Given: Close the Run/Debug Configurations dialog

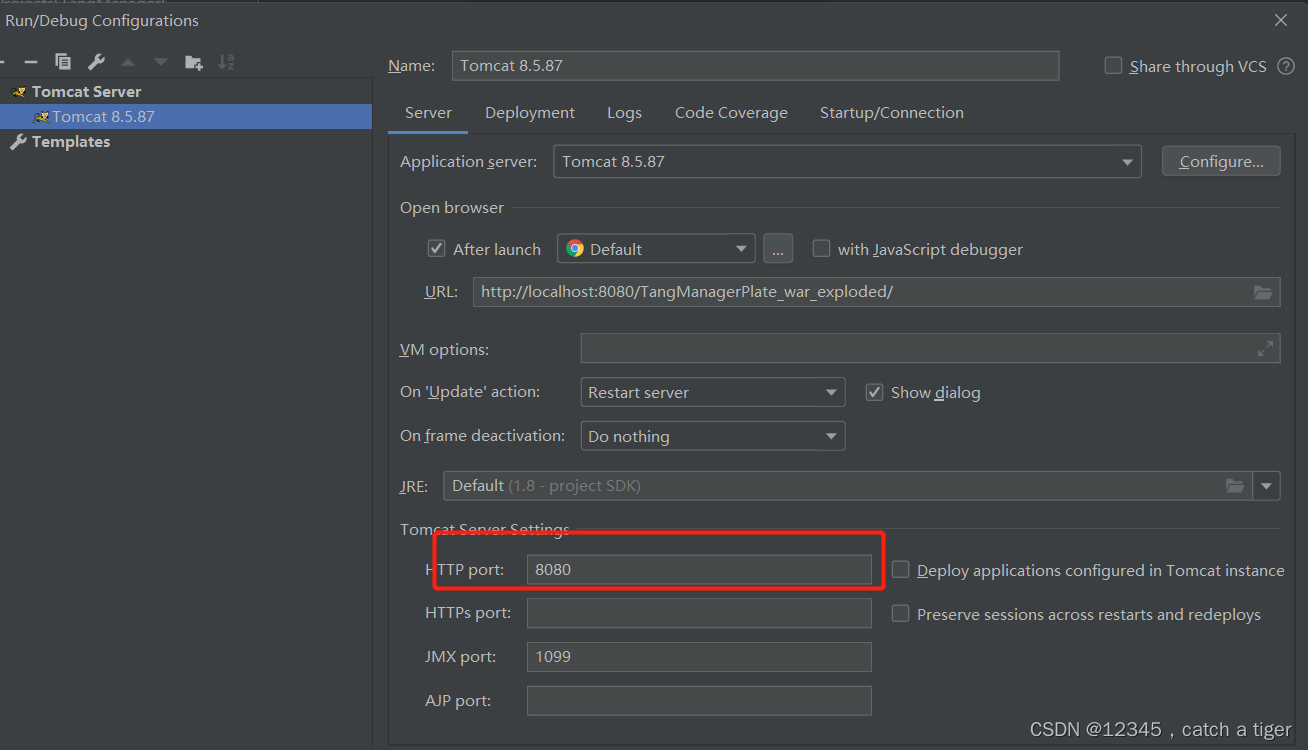Looking at the screenshot, I should tap(1281, 20).
